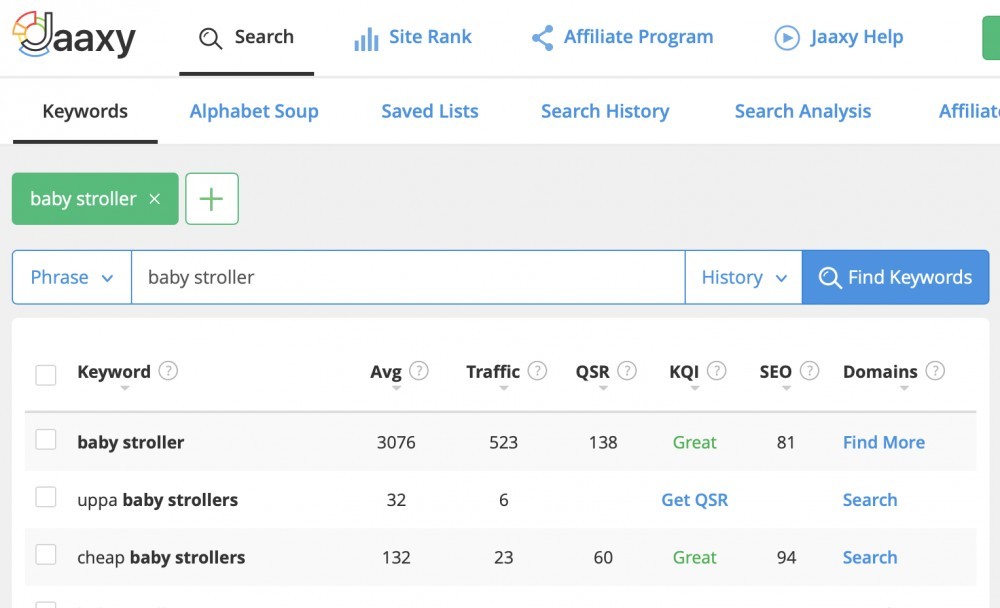The width and height of the screenshot is (1000, 608).
Task: Toggle the select-all checkbox in header
Action: pos(46,374)
